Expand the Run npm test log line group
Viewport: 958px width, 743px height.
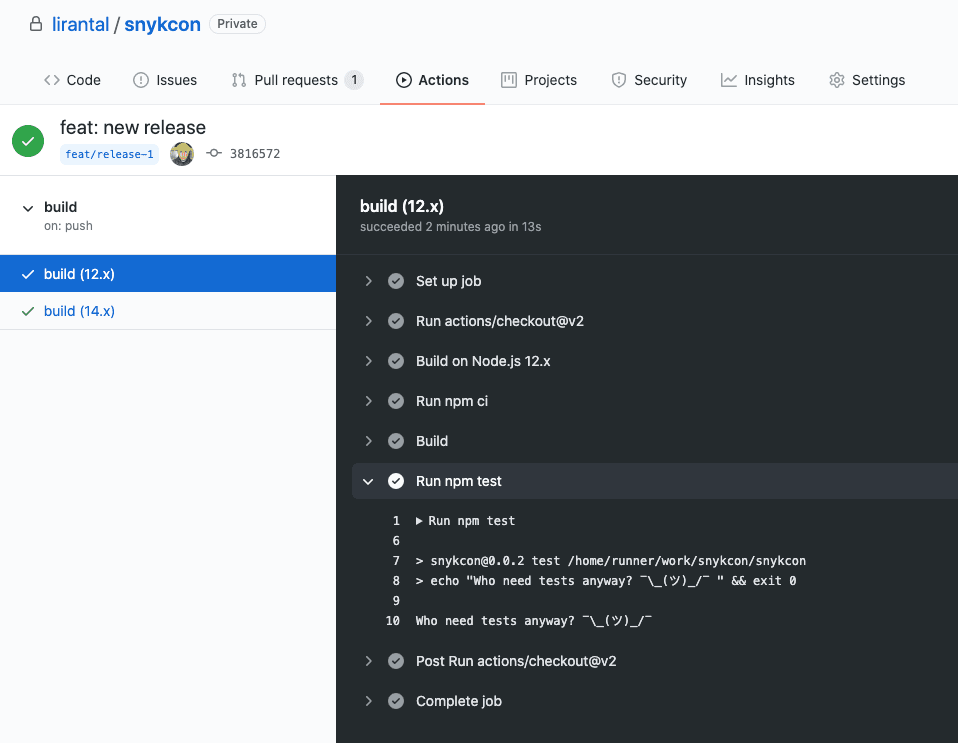(x=419, y=521)
